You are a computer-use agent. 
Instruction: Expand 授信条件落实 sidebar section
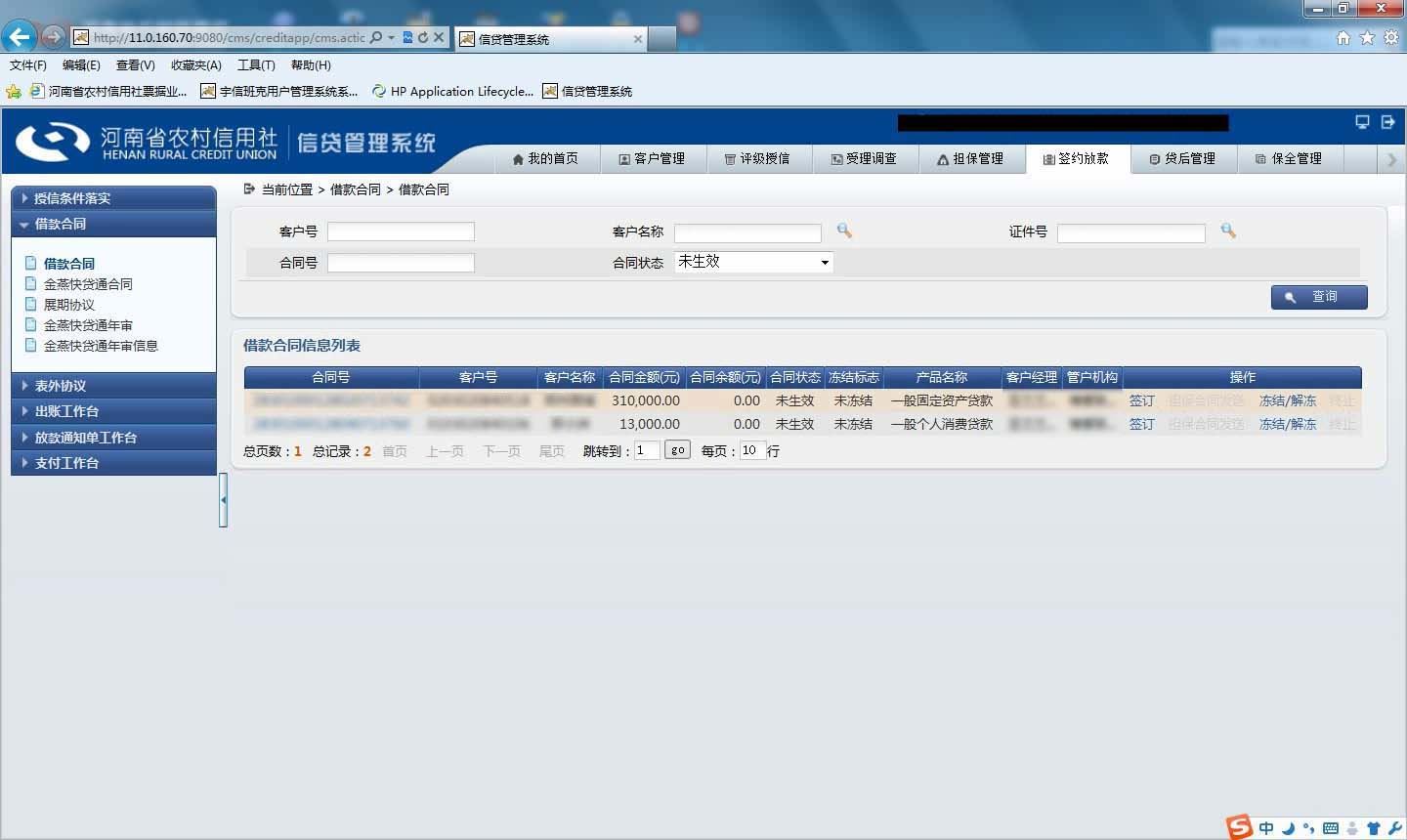pos(113,197)
